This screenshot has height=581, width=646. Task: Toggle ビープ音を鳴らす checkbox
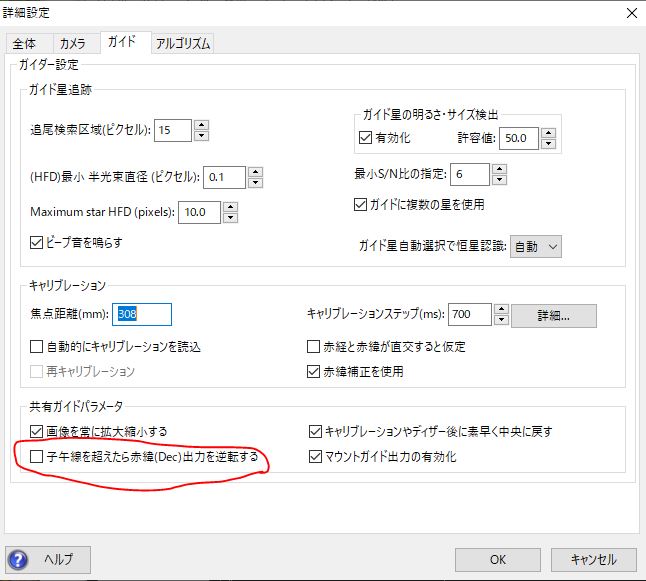click(37, 241)
